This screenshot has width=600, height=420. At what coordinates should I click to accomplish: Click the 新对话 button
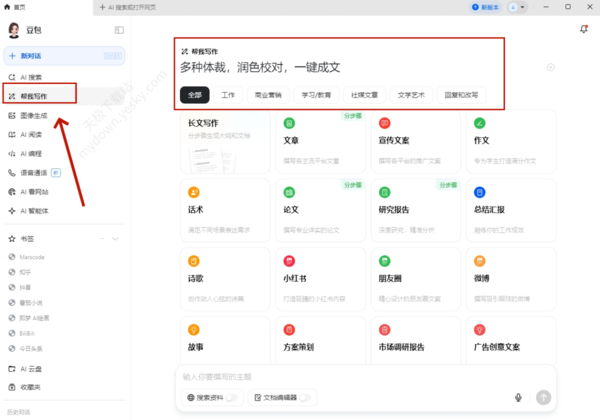tap(64, 56)
